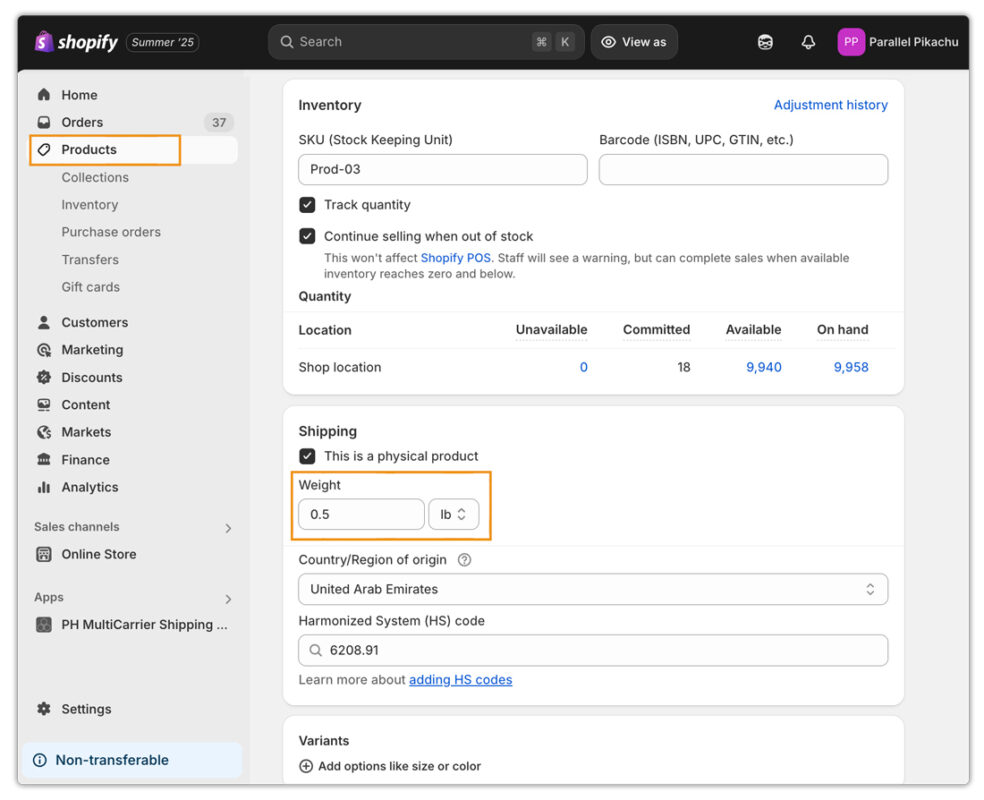Click the Analytics bar chart icon
The height and width of the screenshot is (800, 984).
click(44, 487)
